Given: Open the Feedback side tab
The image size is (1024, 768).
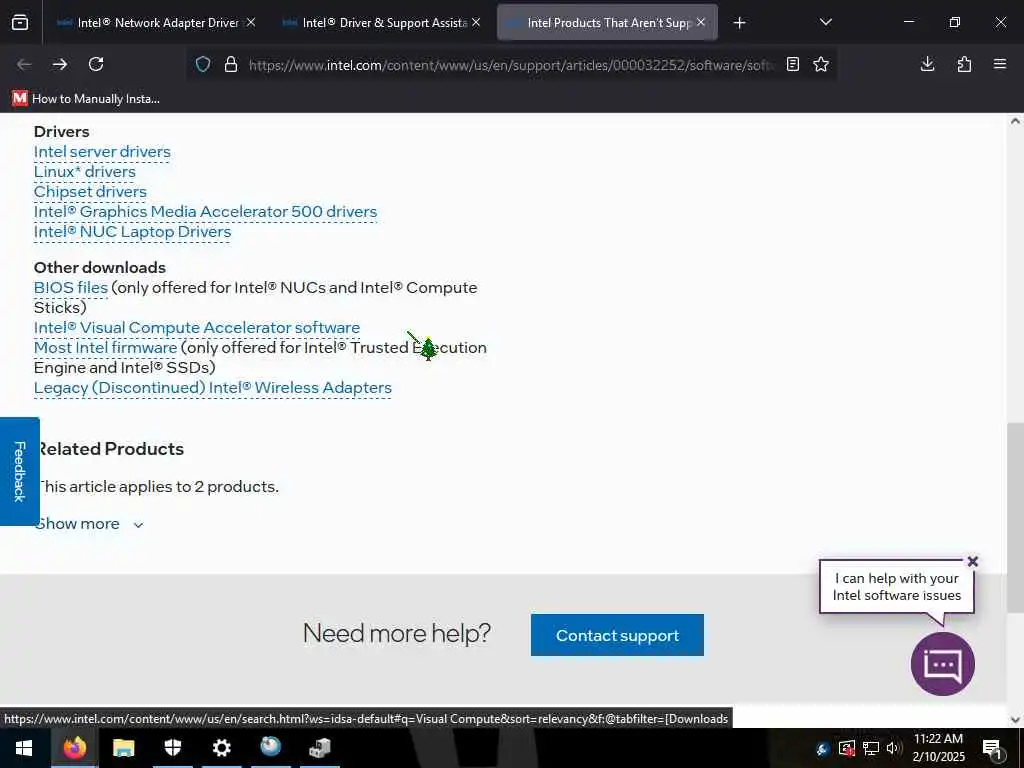Looking at the screenshot, I should 20,471.
